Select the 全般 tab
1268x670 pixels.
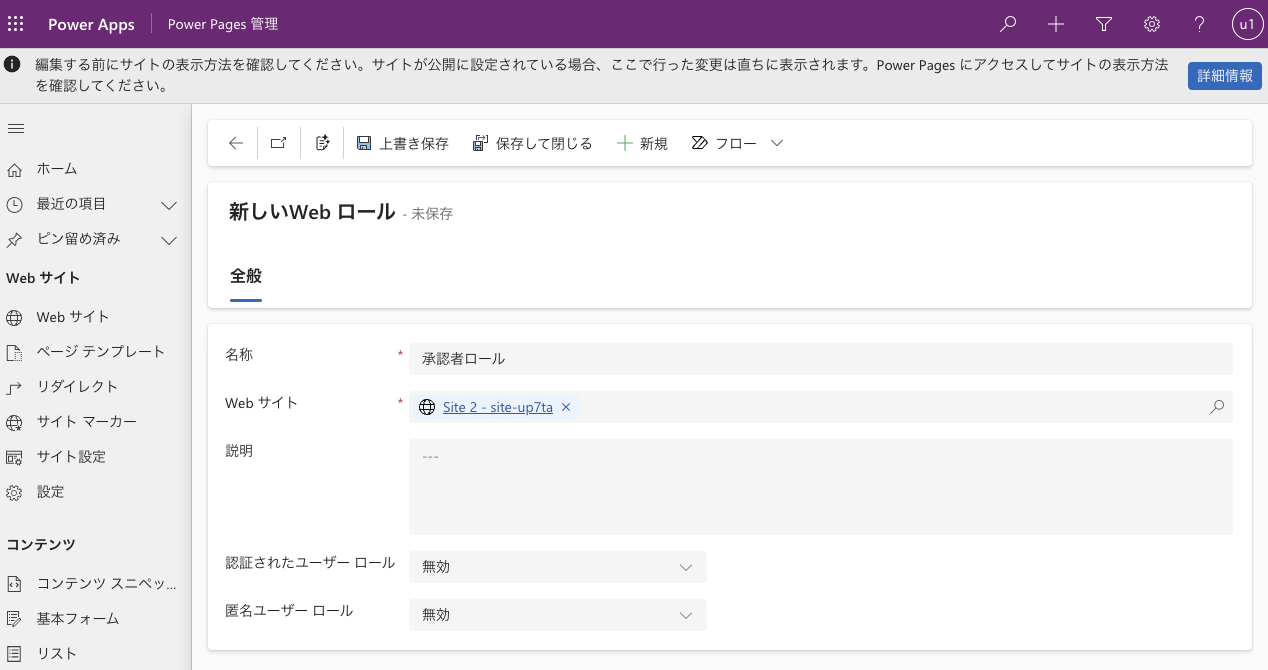(246, 276)
